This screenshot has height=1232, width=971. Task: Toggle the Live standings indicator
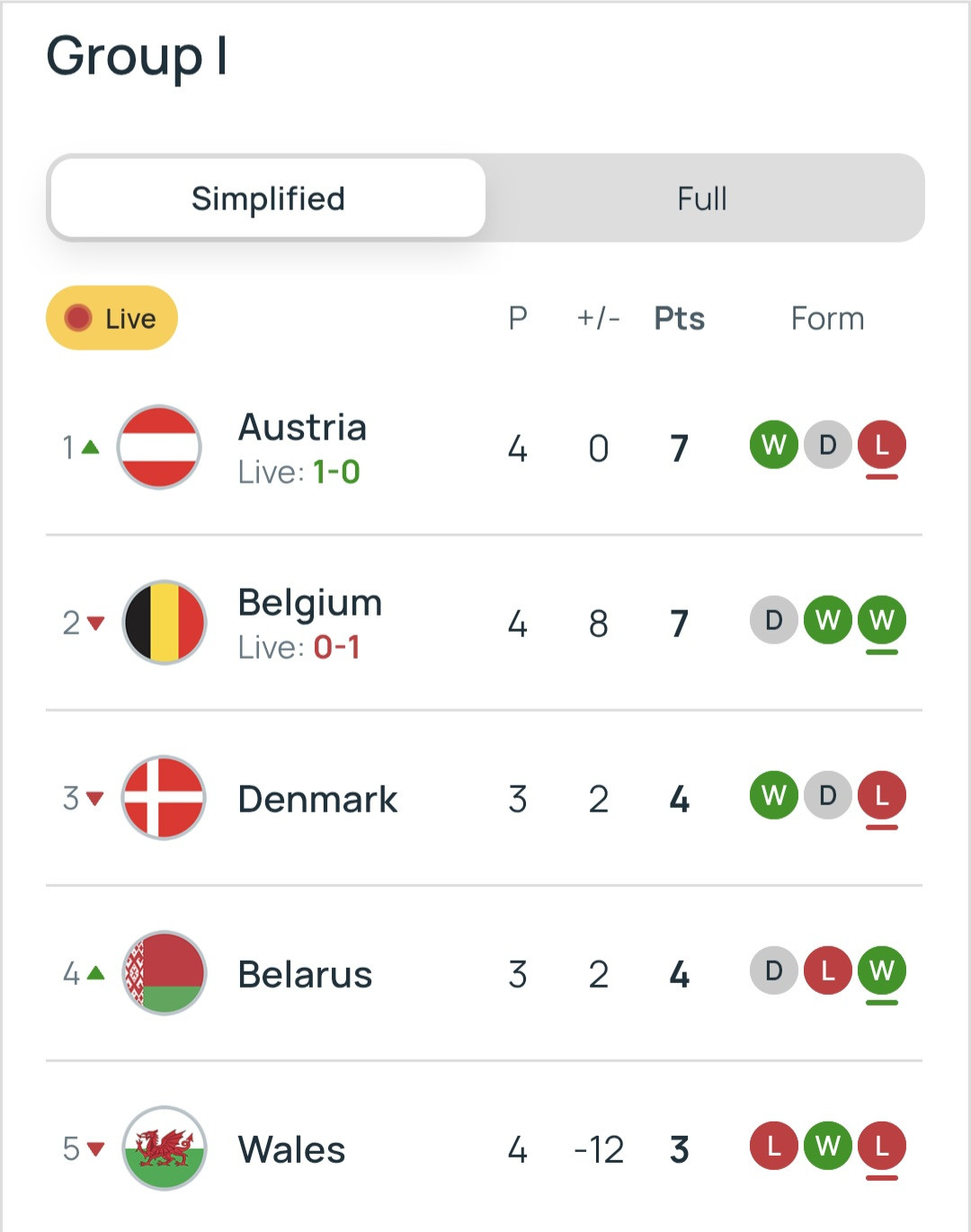tap(111, 318)
